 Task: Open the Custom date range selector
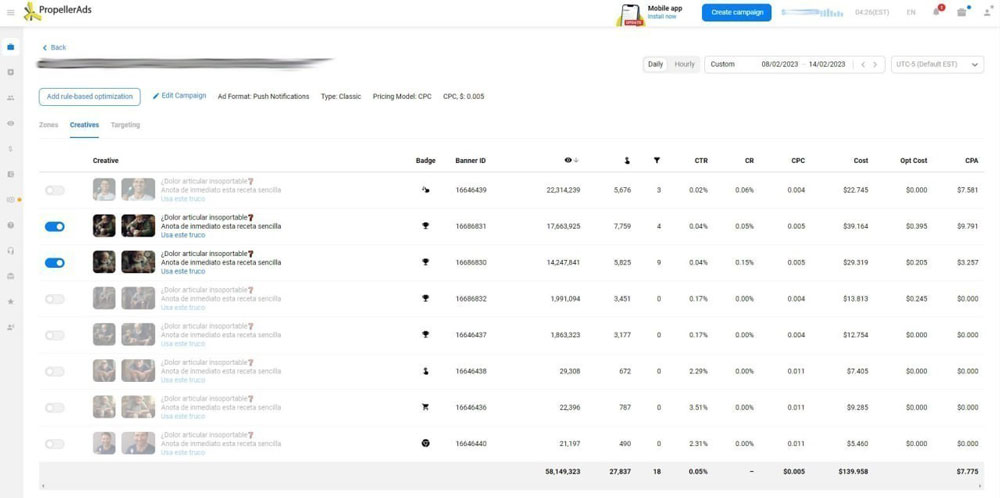(730, 64)
